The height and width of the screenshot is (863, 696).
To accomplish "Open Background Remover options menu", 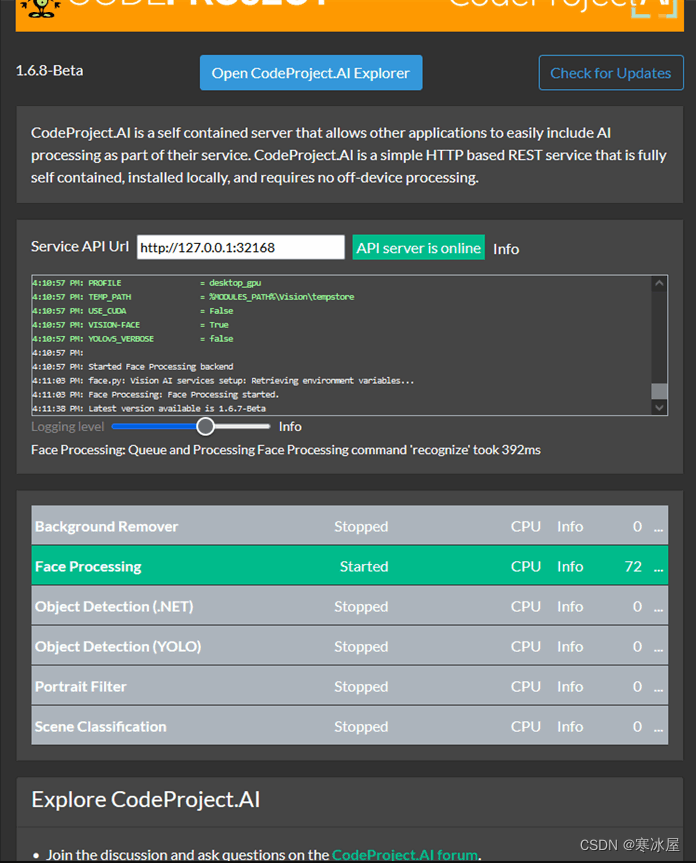I will (x=658, y=528).
